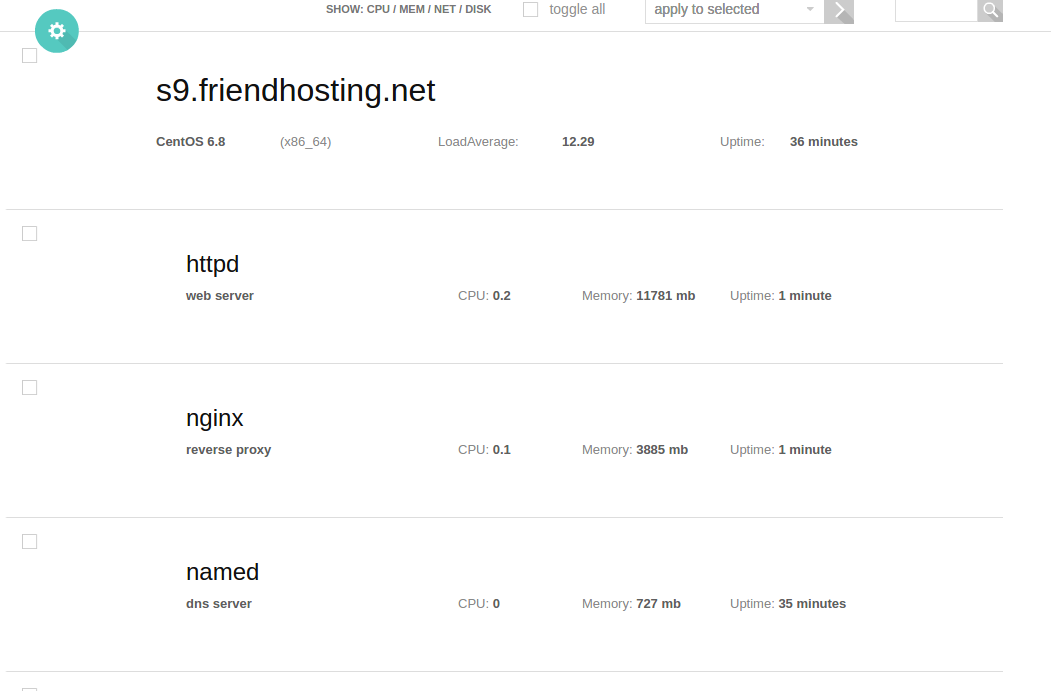This screenshot has width=1051, height=691.
Task: Show DISK graphs
Action: (x=478, y=9)
